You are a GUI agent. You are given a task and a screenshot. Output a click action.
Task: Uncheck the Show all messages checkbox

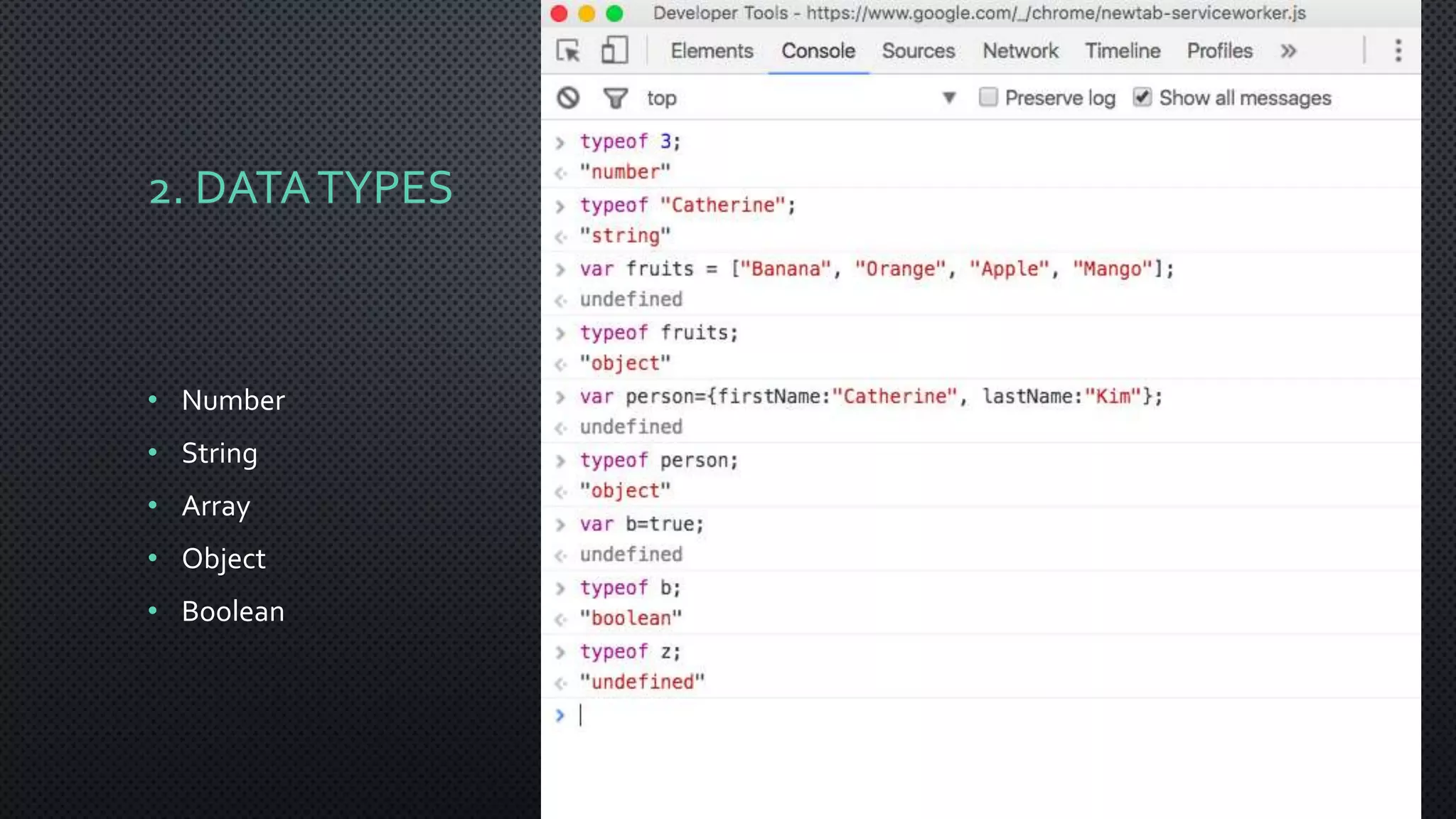[x=1142, y=97]
